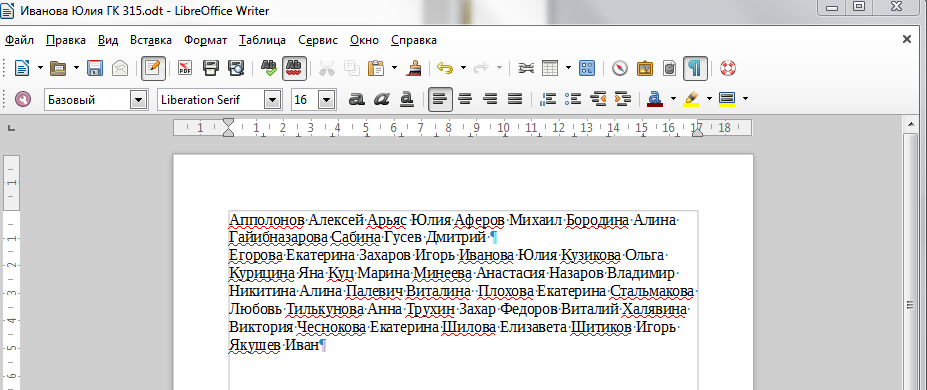Toggle italic text formatting
Viewport: 927px width, 390px height.
pyautogui.click(x=381, y=99)
